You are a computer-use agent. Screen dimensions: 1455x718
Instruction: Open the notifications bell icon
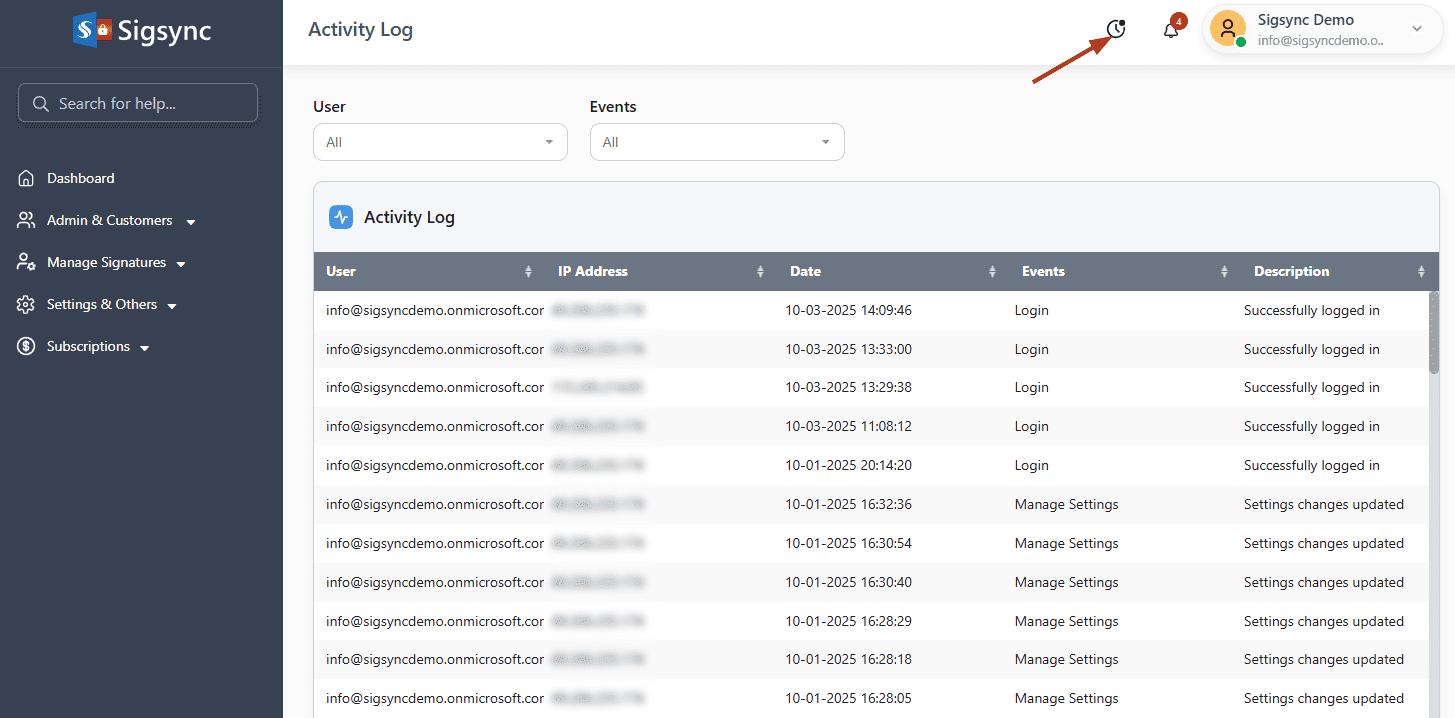coord(1171,30)
